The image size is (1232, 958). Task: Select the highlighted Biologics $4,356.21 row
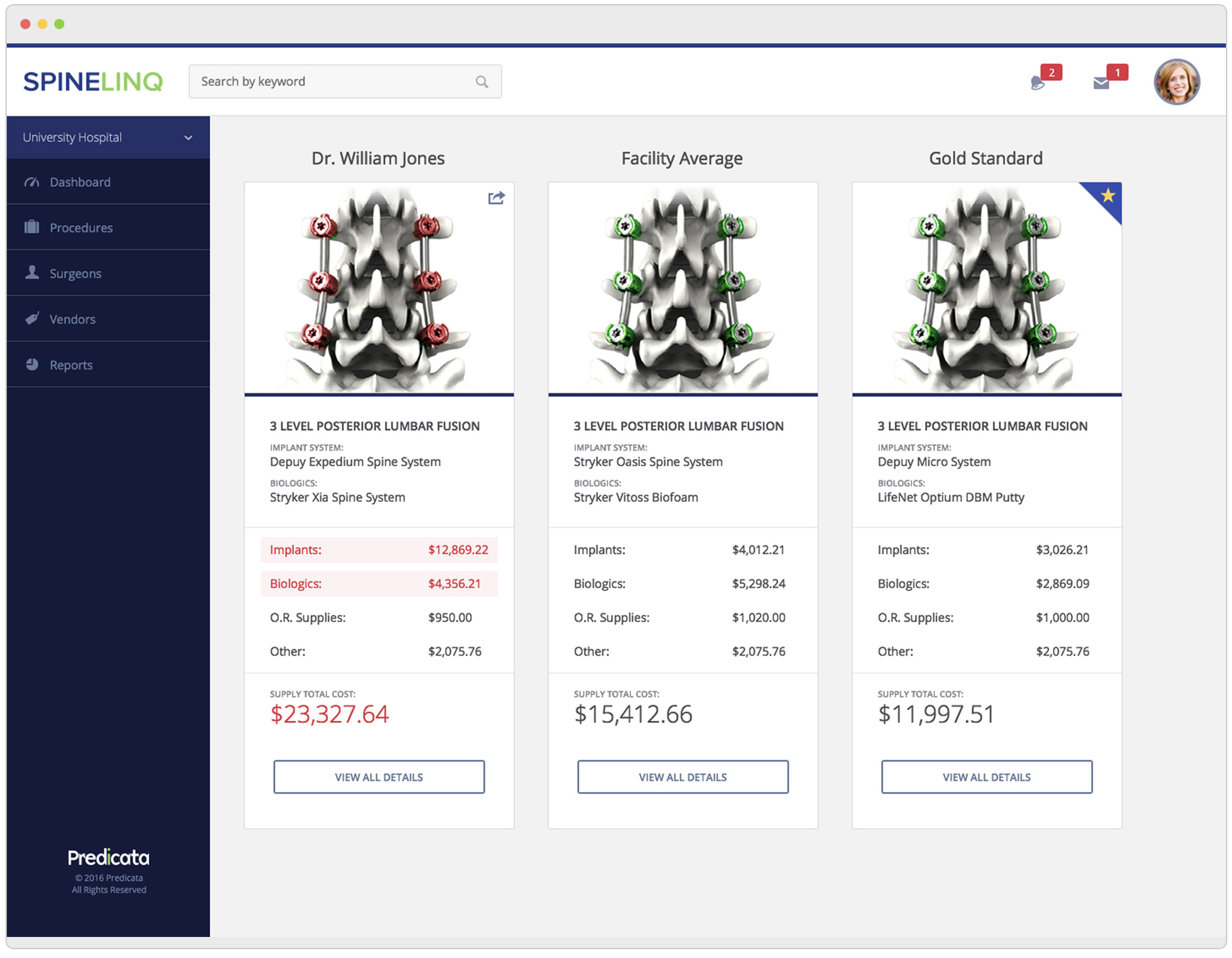coord(379,583)
